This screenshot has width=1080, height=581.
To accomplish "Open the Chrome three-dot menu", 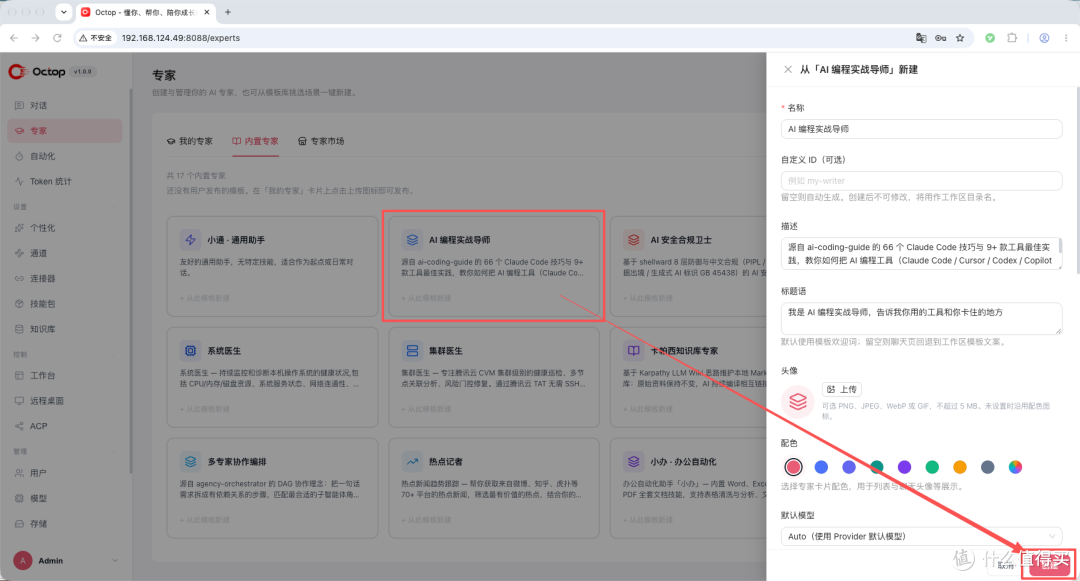I will click(1067, 38).
